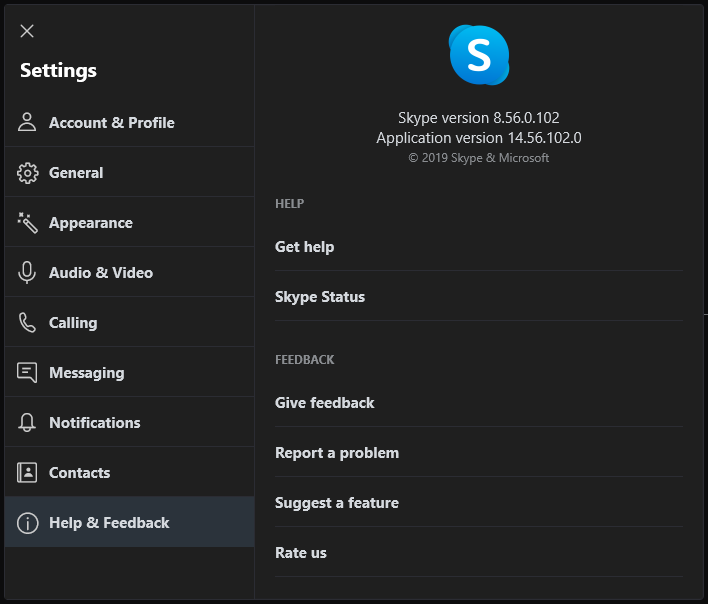Open the General settings section

pos(130,172)
